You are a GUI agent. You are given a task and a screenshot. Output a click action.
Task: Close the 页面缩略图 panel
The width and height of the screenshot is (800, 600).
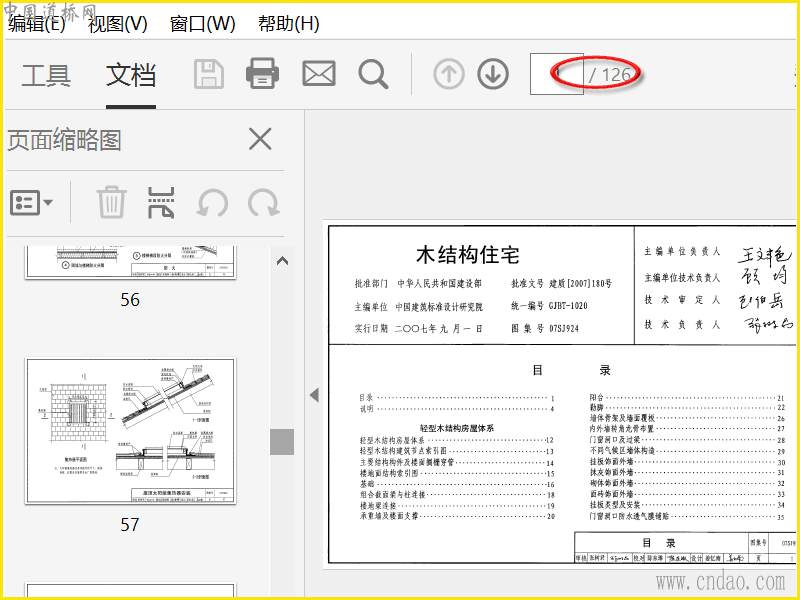(x=260, y=139)
